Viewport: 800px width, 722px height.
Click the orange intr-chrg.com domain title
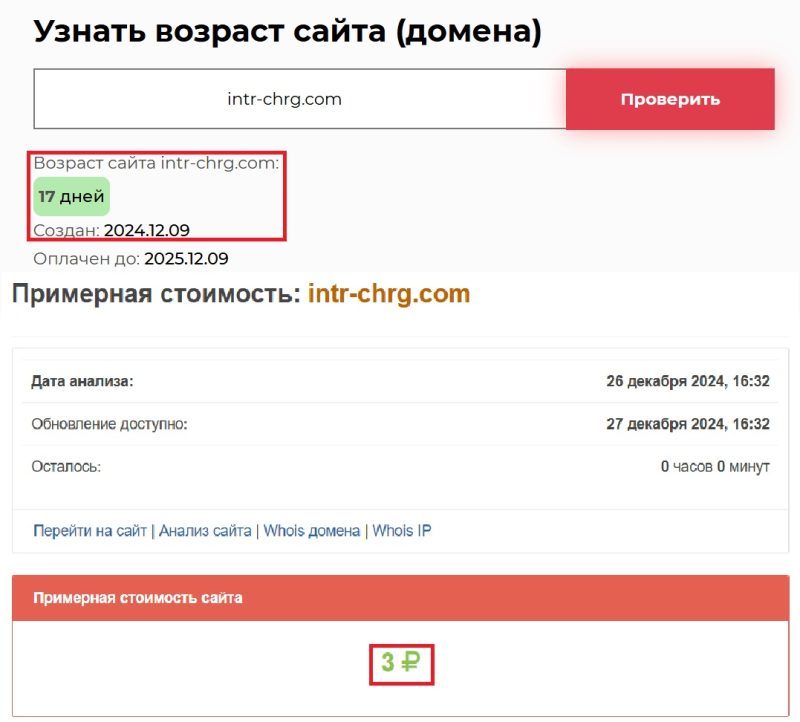388,294
